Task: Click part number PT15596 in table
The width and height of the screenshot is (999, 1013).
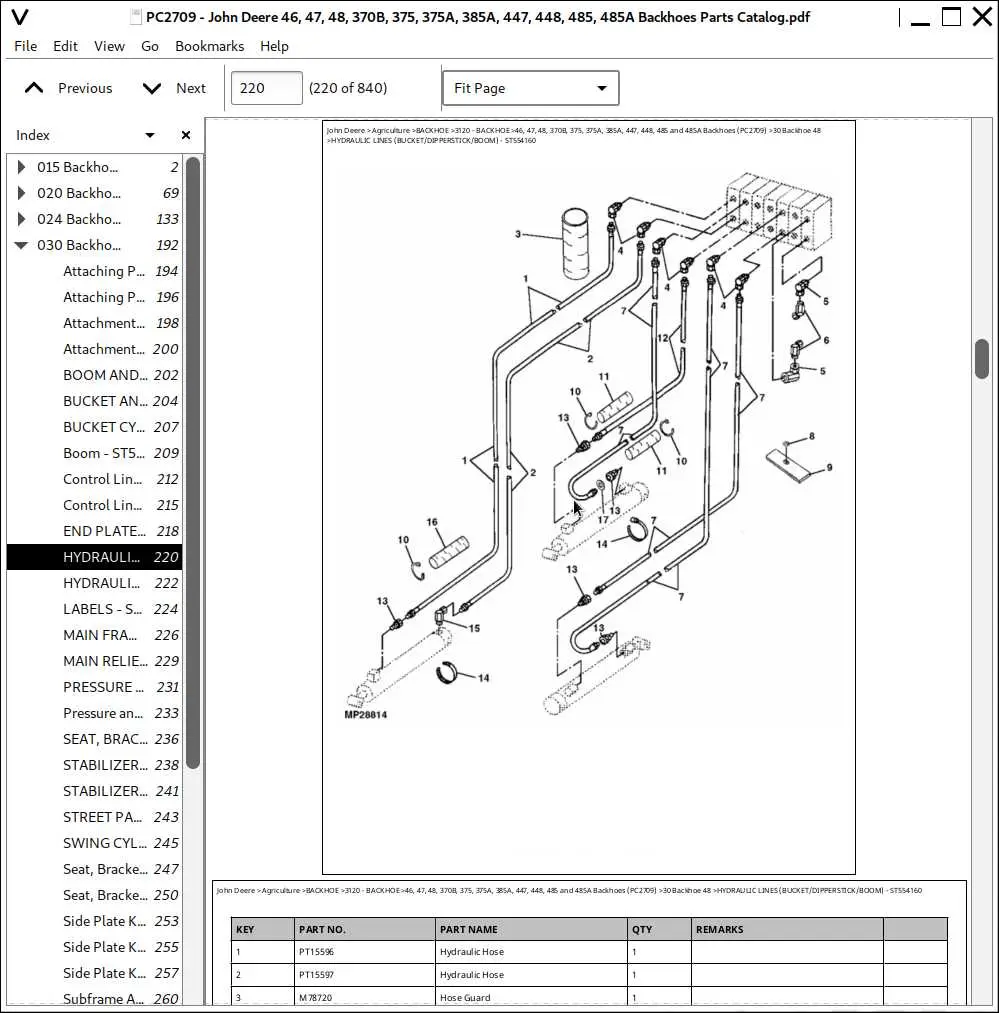Action: pos(316,952)
